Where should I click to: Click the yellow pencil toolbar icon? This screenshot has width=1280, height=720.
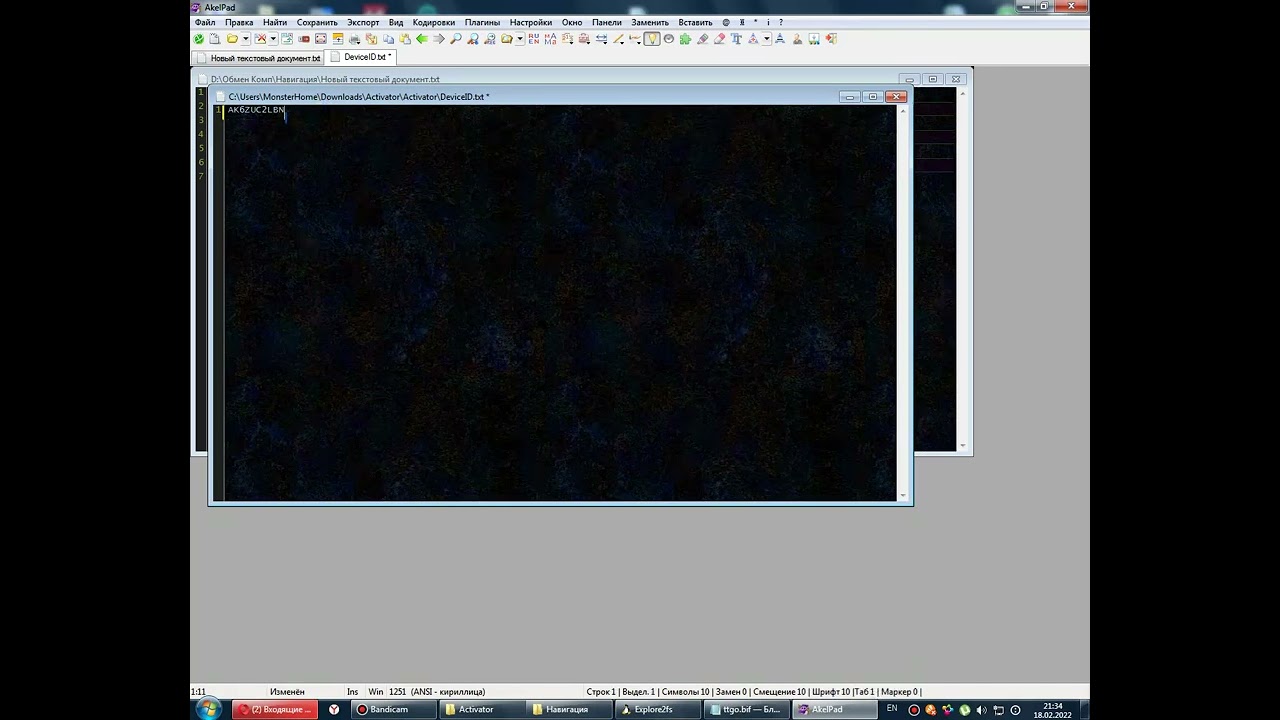[617, 39]
